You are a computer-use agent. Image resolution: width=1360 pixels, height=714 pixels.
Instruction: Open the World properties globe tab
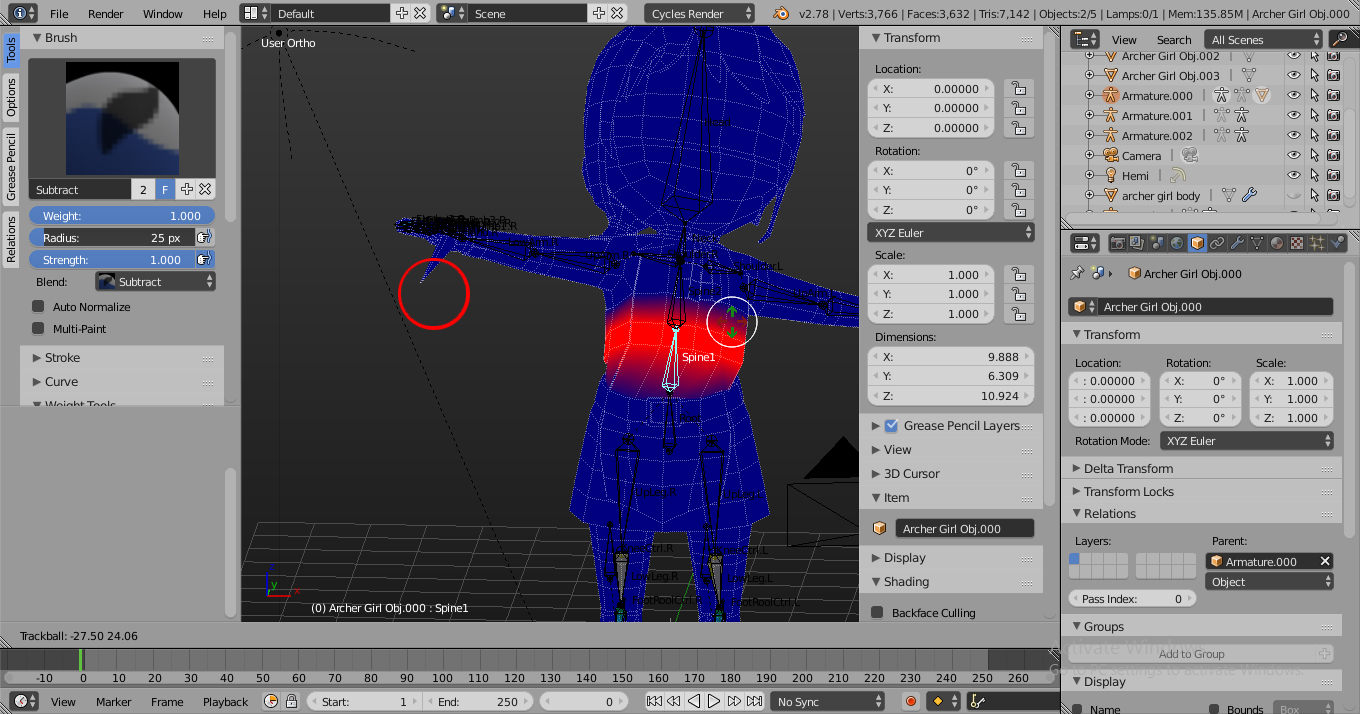point(1177,243)
